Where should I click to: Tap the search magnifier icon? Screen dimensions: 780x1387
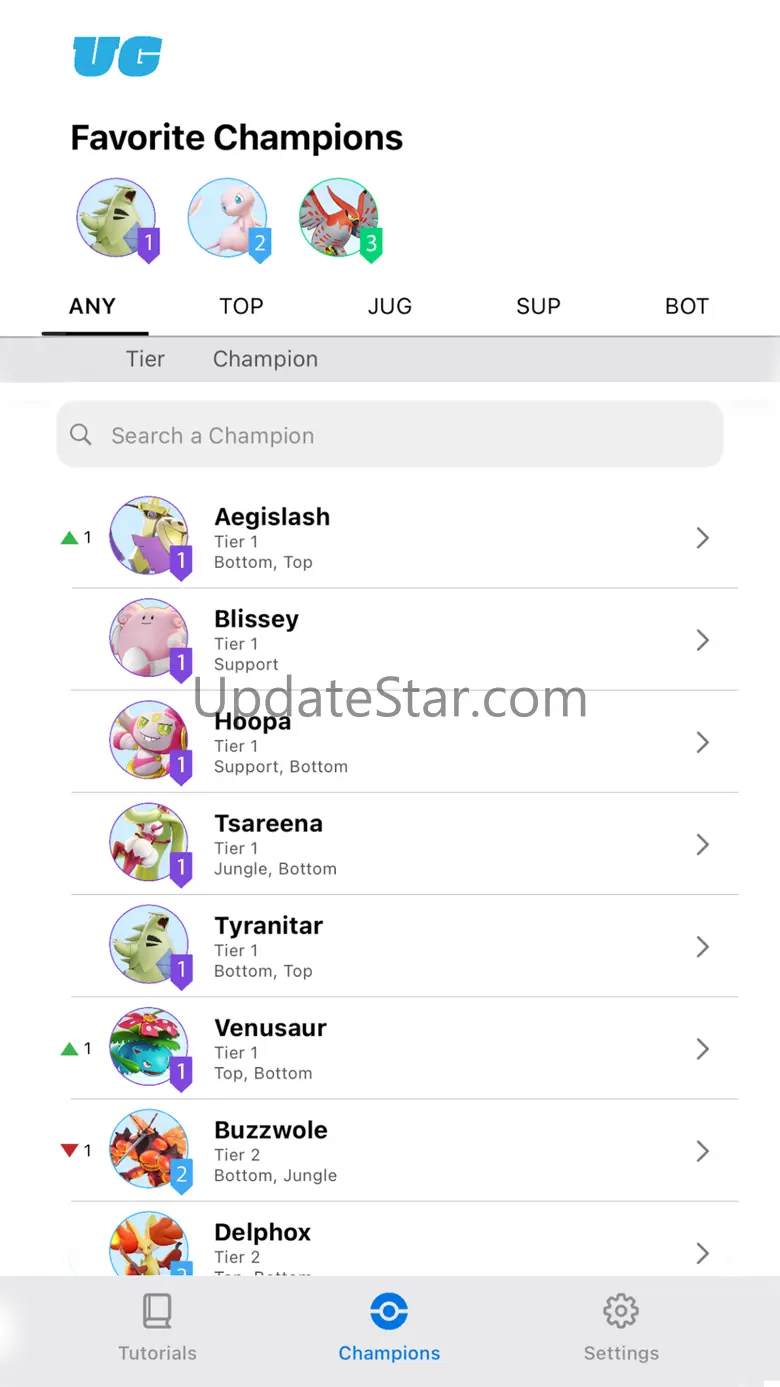point(81,434)
